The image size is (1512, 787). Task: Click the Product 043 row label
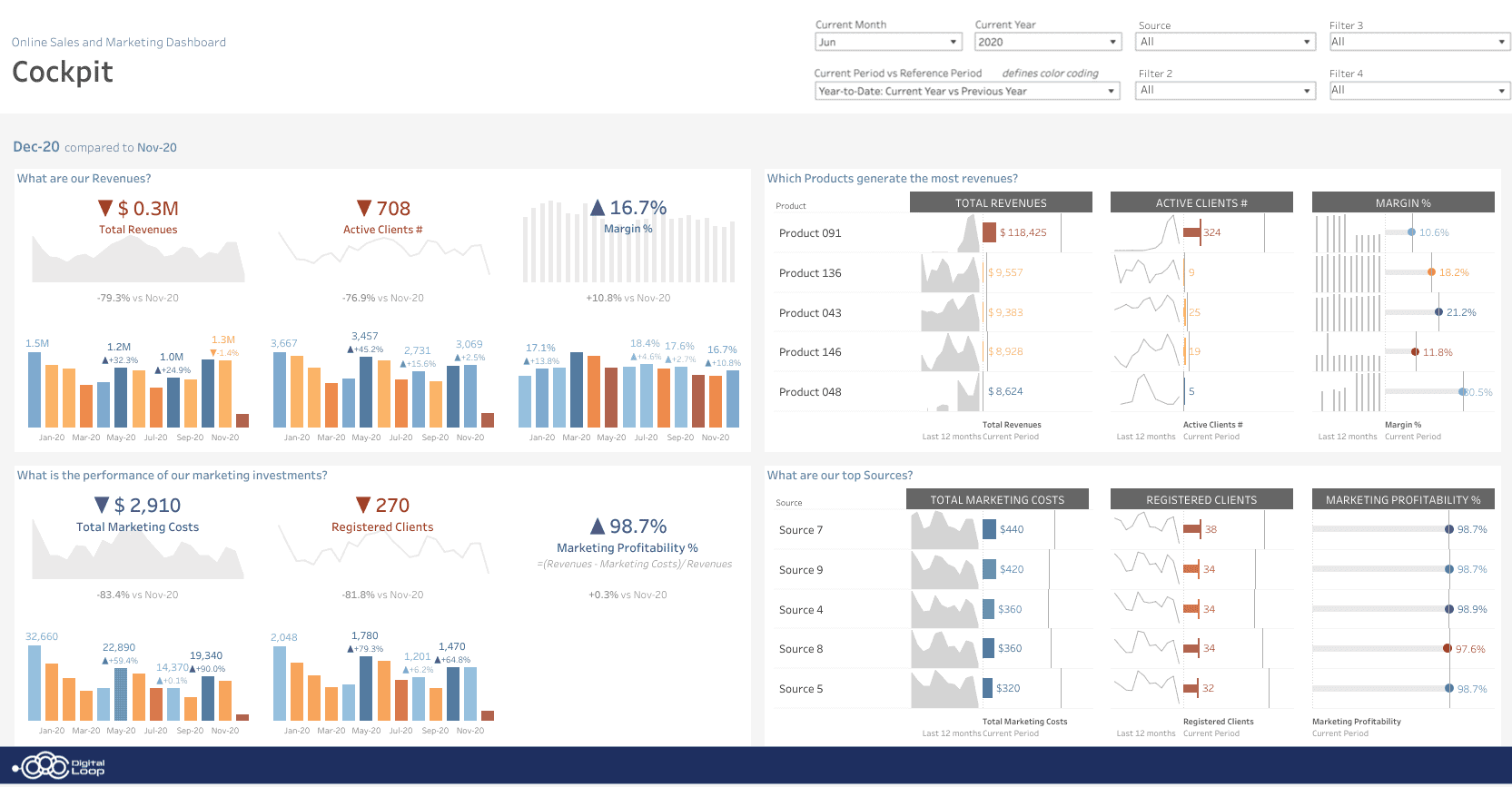click(810, 313)
